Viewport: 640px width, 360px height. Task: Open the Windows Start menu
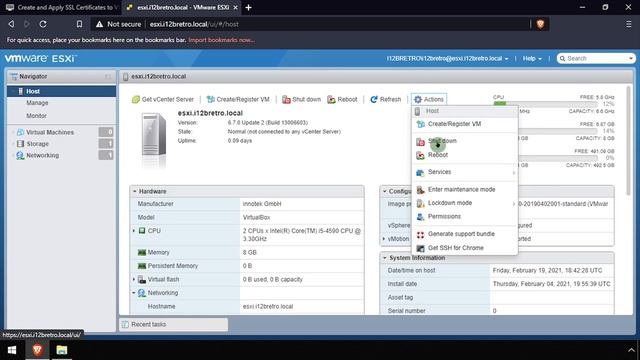tap(12, 350)
